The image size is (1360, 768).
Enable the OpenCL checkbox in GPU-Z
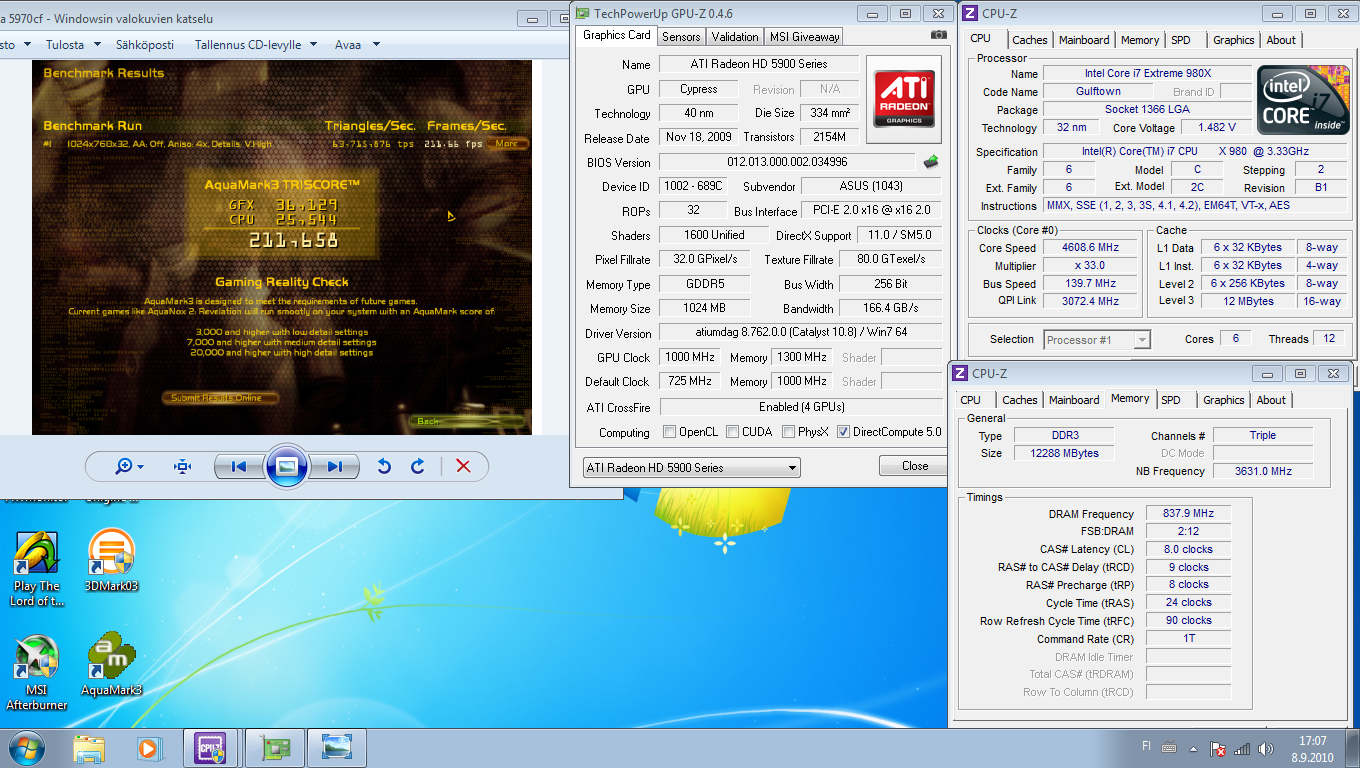(669, 433)
